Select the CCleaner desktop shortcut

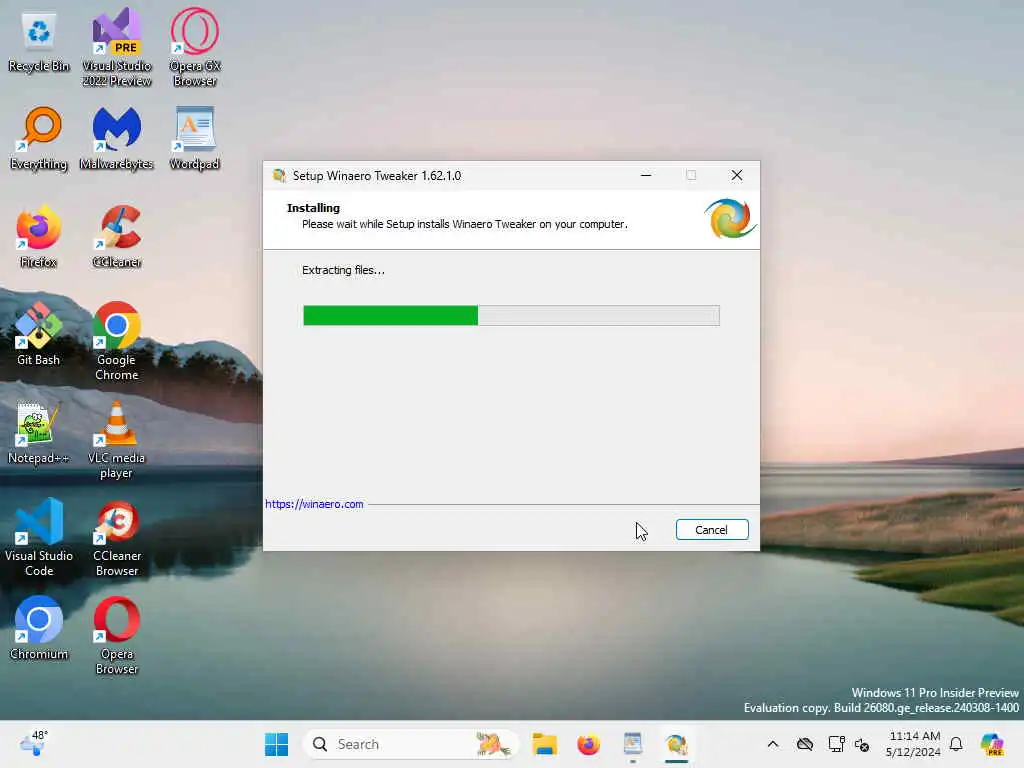[x=117, y=237]
